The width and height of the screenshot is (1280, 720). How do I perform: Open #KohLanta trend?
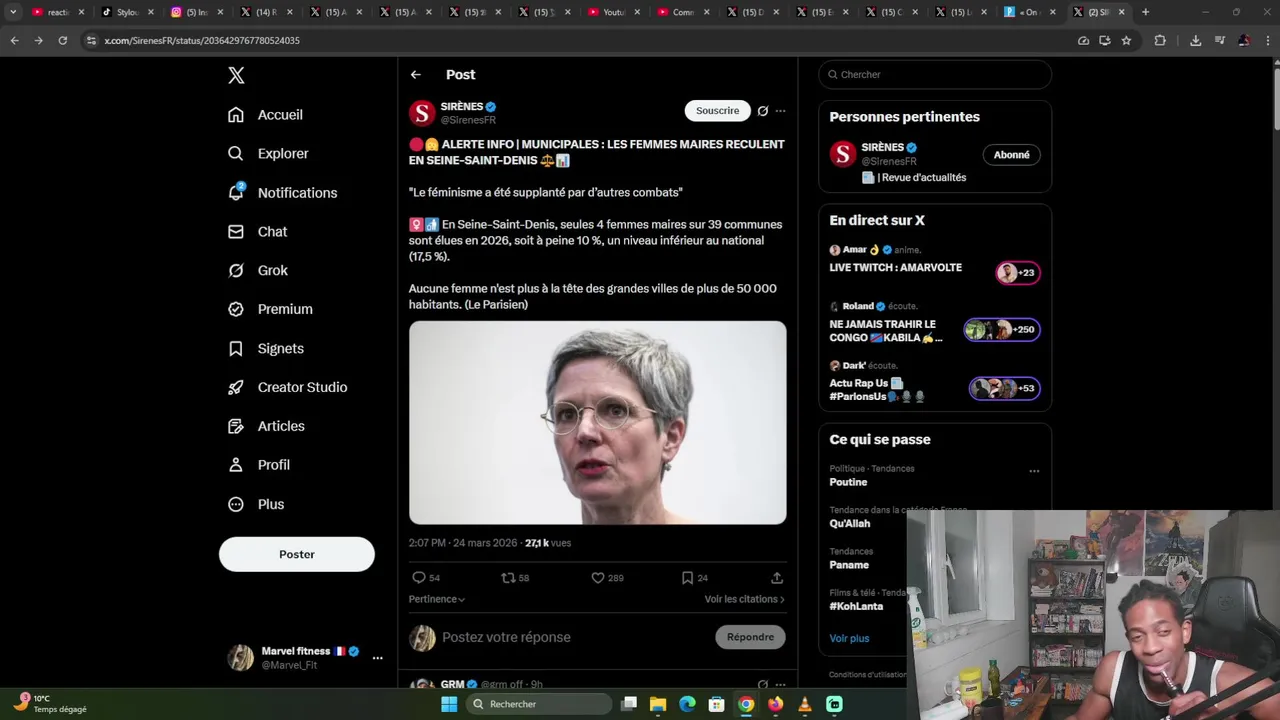point(856,606)
